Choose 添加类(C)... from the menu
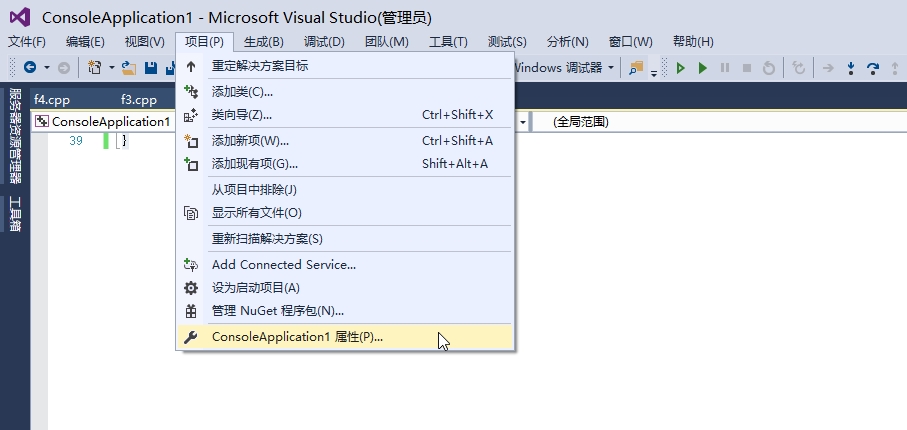The width and height of the screenshot is (907, 430). pyautogui.click(x=345, y=91)
